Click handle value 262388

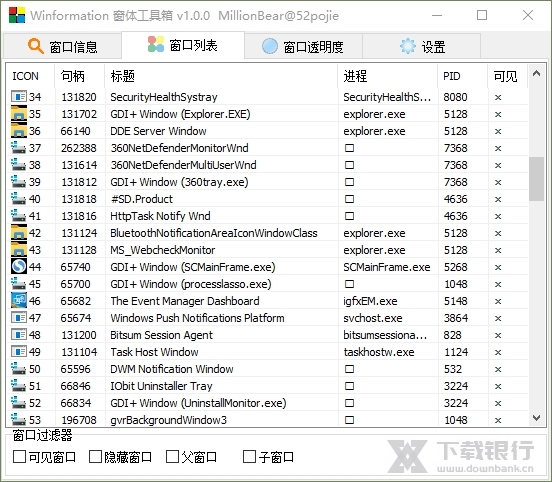click(x=79, y=148)
